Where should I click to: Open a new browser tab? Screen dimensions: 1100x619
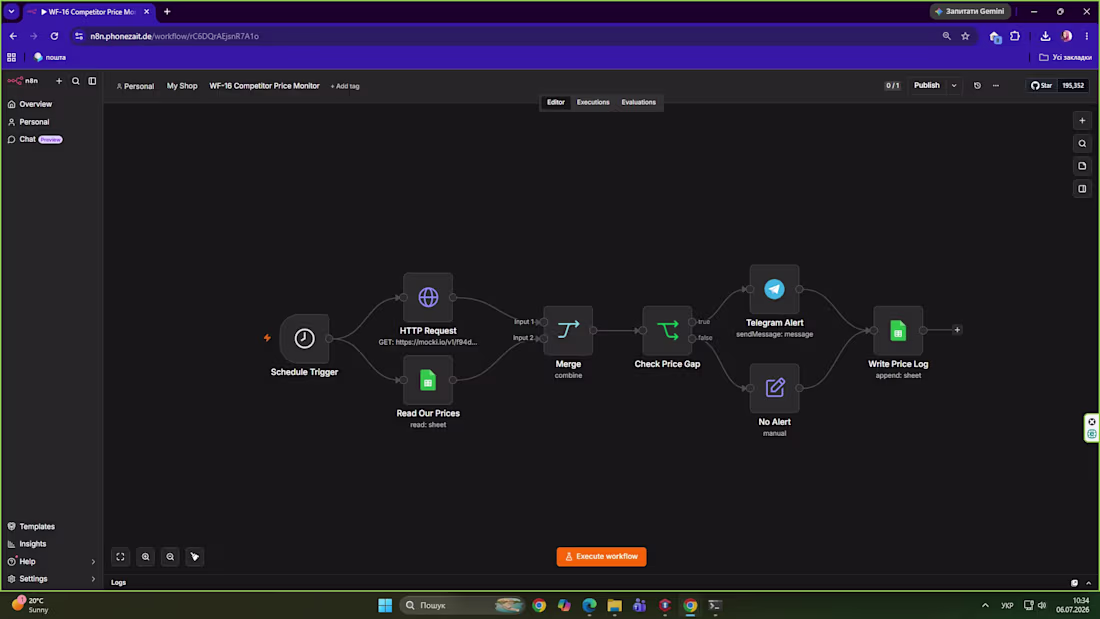(x=167, y=11)
